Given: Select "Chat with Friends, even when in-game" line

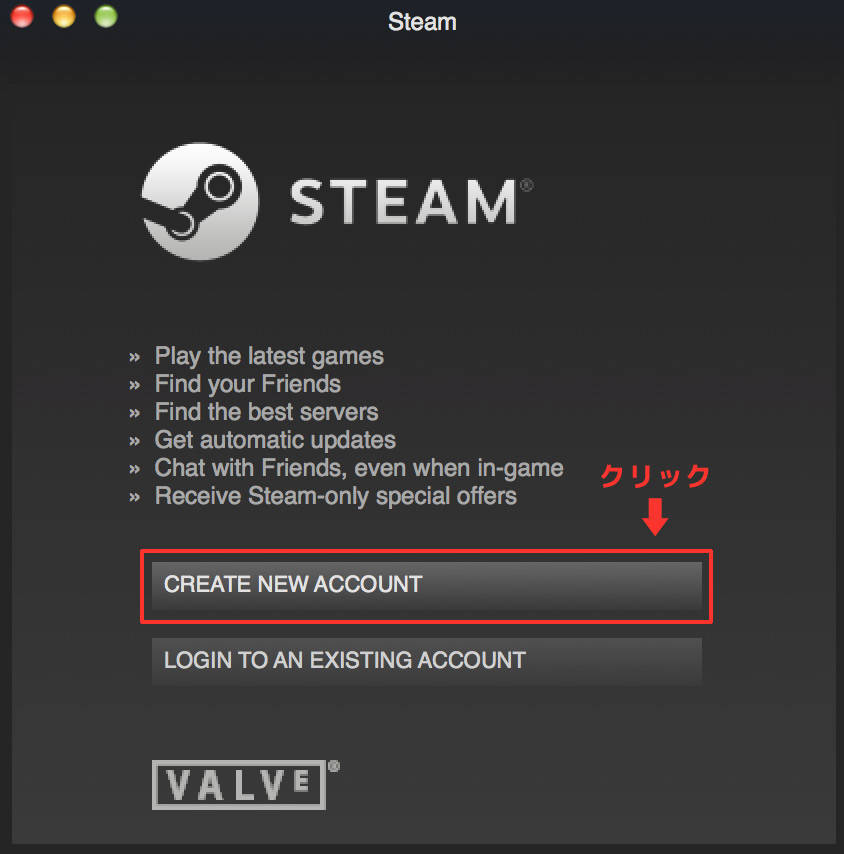Looking at the screenshot, I should click(x=359, y=468).
